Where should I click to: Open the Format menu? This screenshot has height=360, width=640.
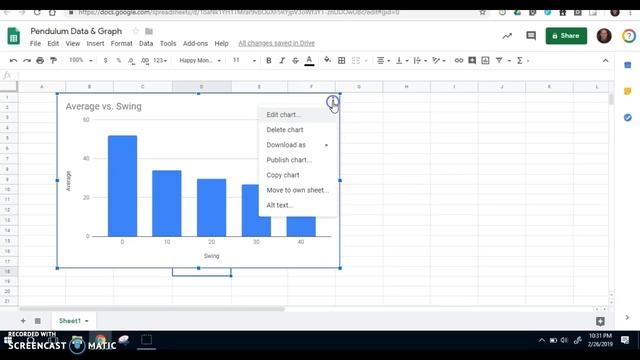122,43
